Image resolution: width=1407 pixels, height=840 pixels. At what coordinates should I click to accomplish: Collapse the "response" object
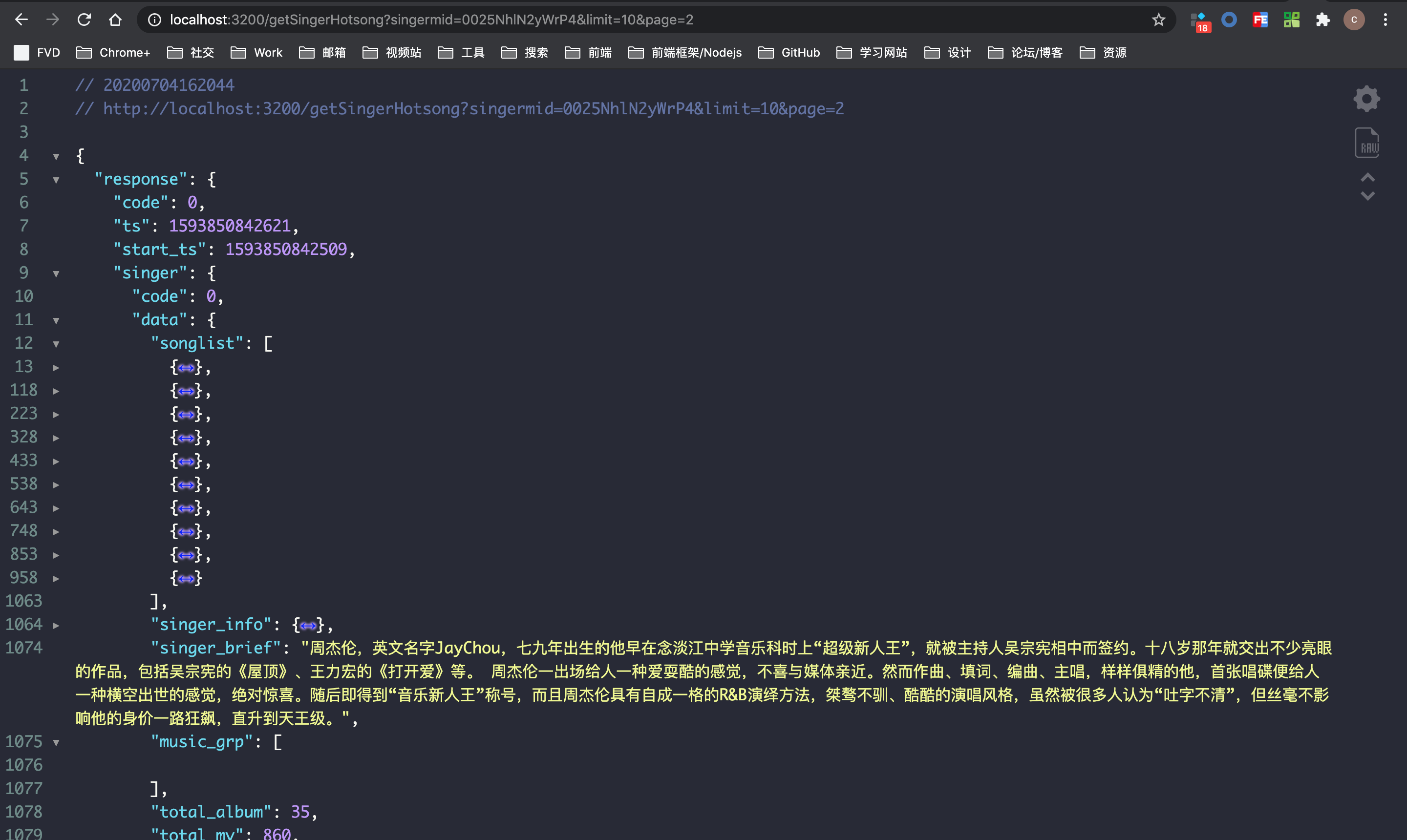click(56, 180)
